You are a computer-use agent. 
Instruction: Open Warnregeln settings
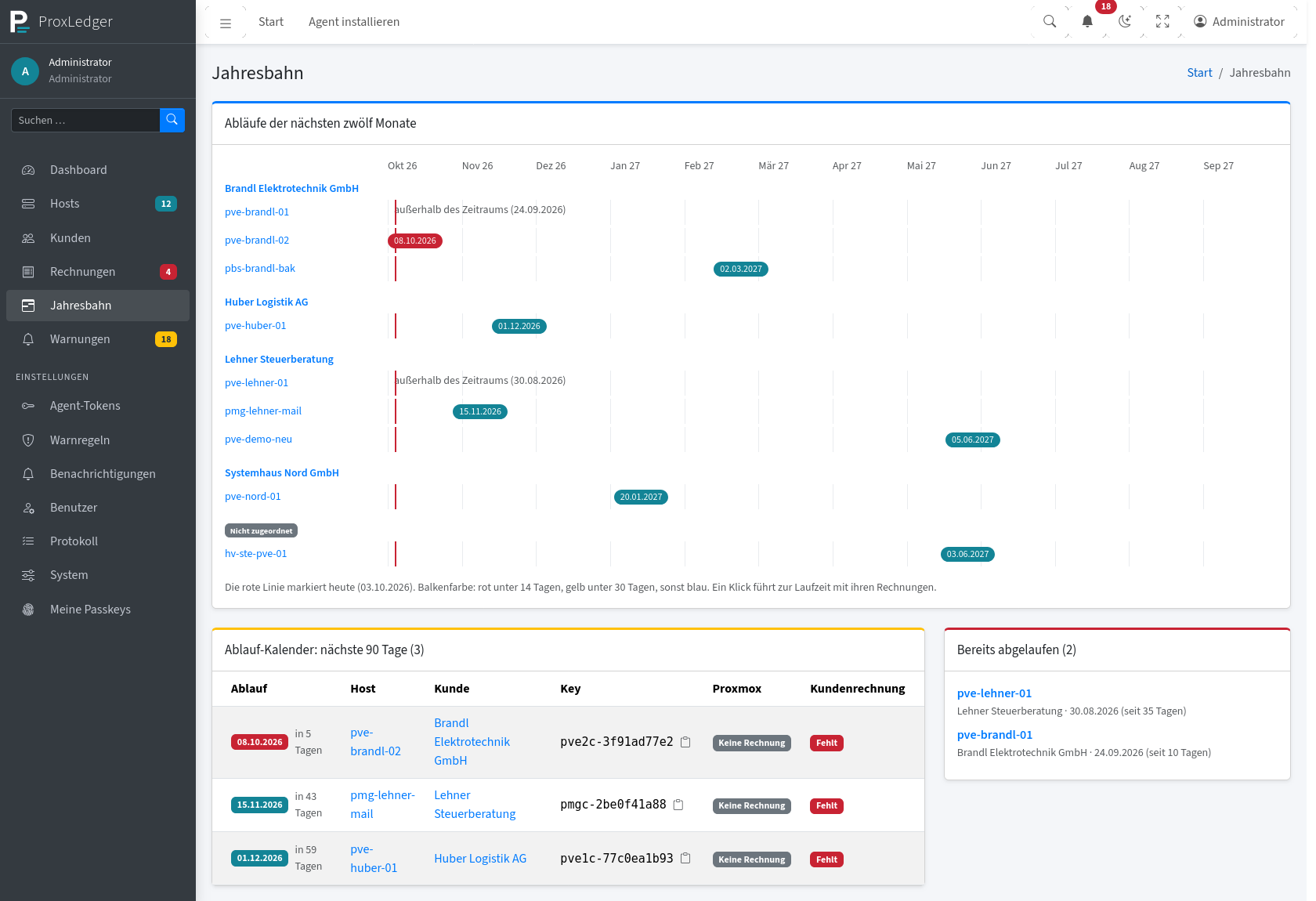98,440
